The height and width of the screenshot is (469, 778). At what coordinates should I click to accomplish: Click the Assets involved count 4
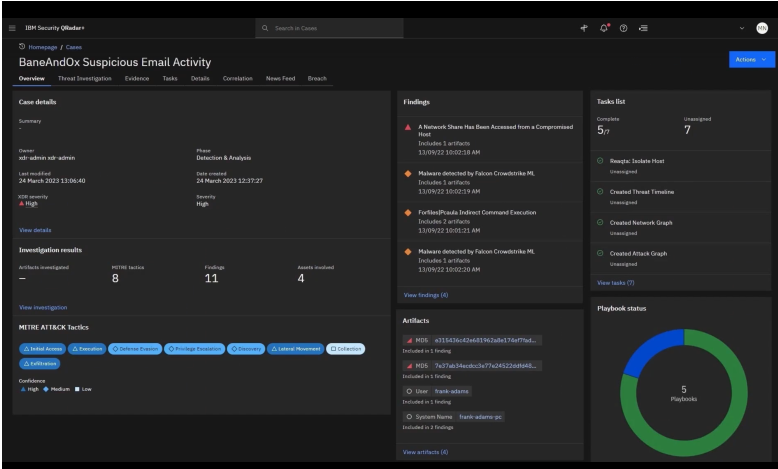click(301, 278)
